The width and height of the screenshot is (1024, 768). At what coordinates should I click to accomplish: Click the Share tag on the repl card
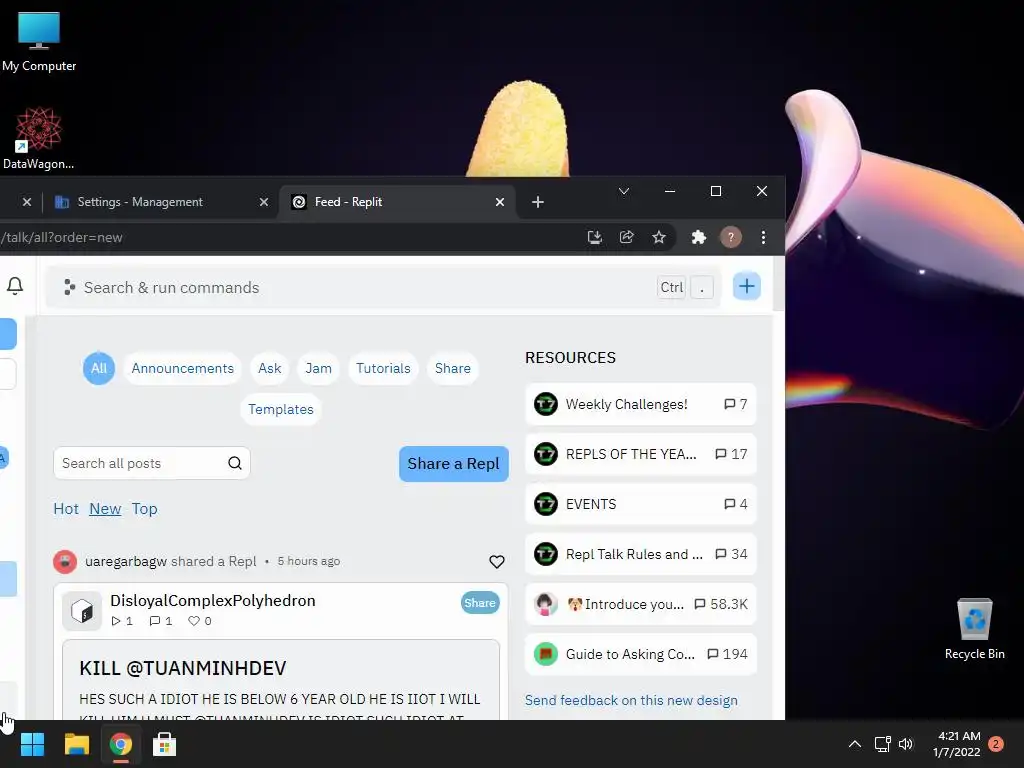[480, 603]
